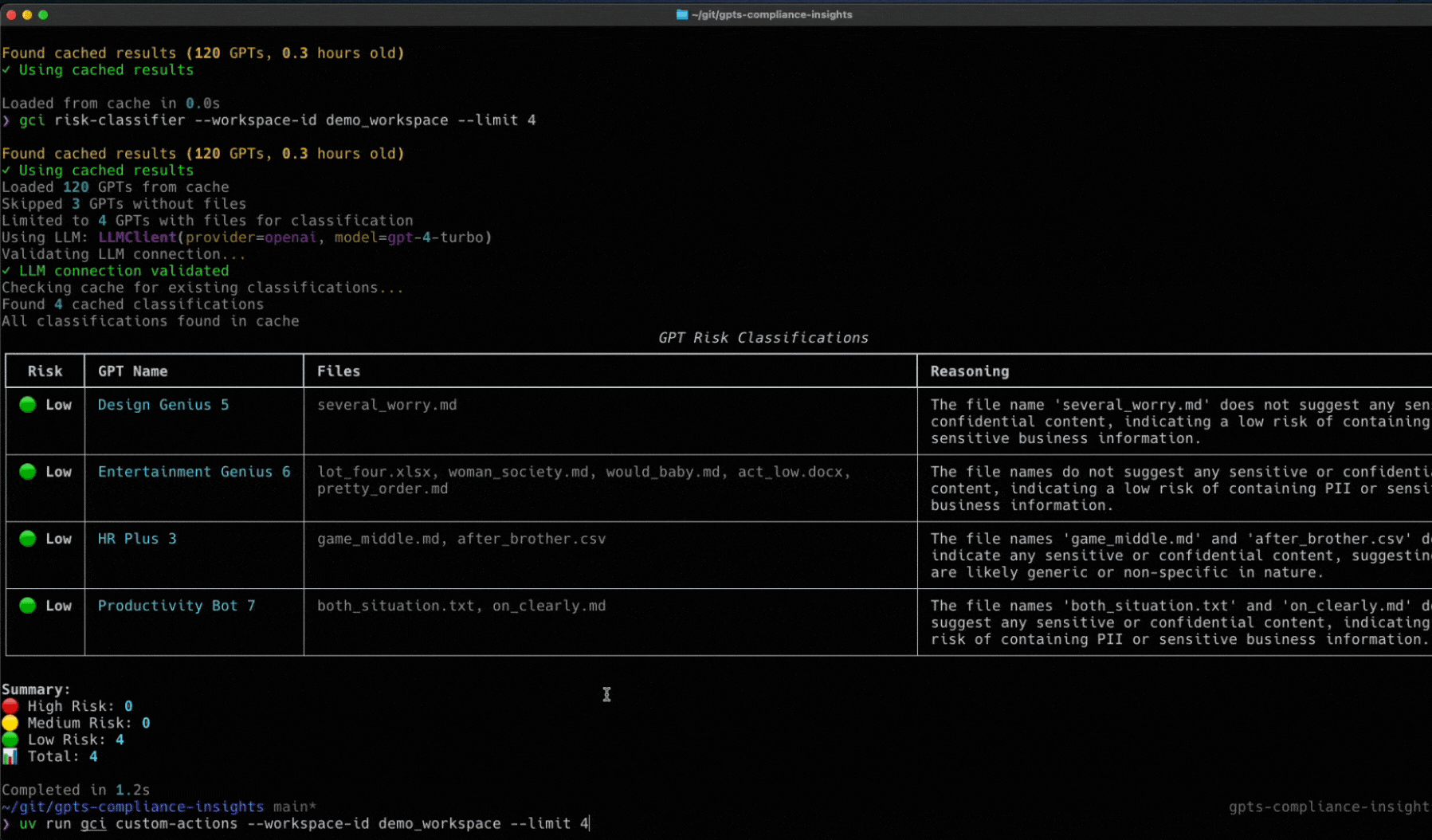Click the file name 'woman_society.md'

pos(518,472)
